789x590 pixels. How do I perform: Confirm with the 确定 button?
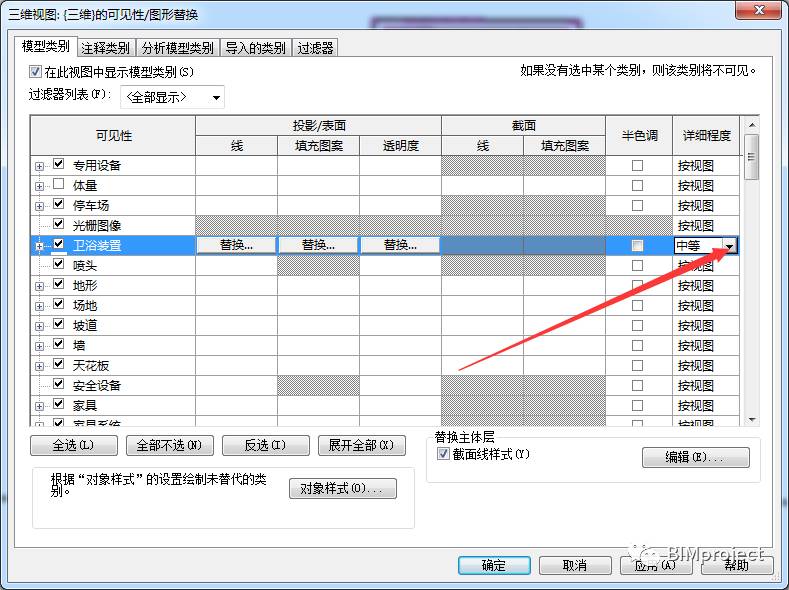[x=494, y=565]
